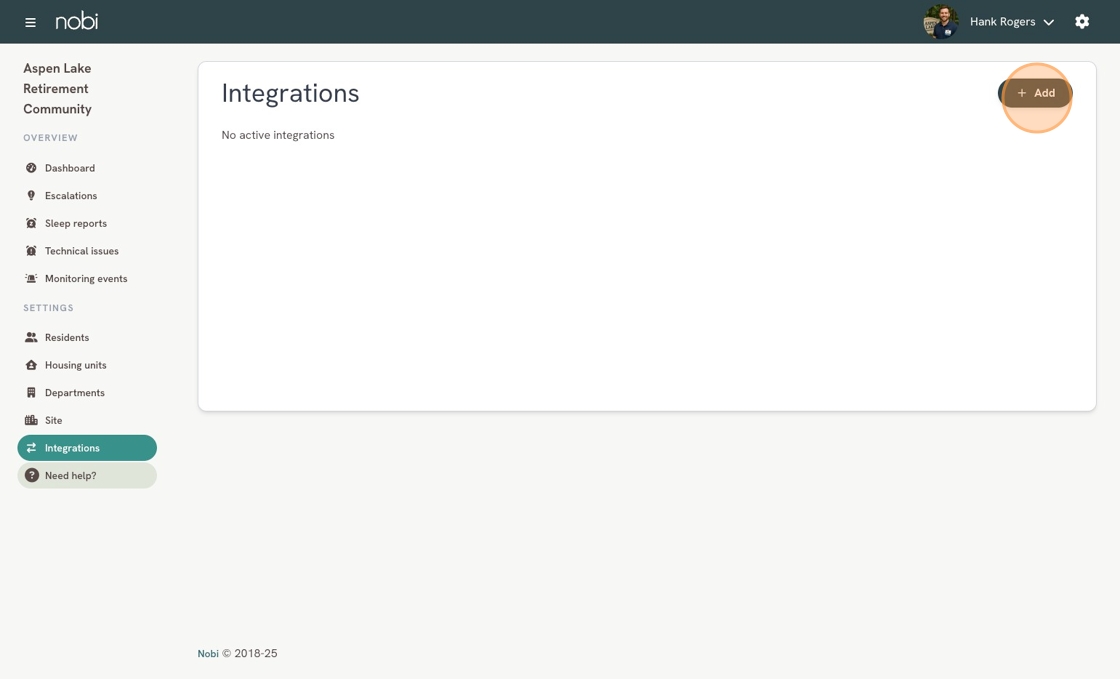Open the hamburger menu icon
This screenshot has height=679, width=1120.
pos(30,22)
